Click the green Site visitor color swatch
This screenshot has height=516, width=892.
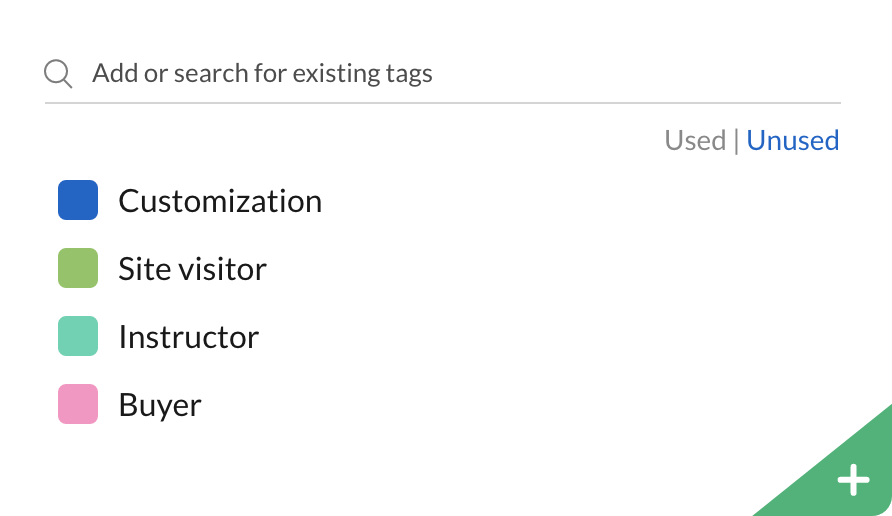coord(78,268)
